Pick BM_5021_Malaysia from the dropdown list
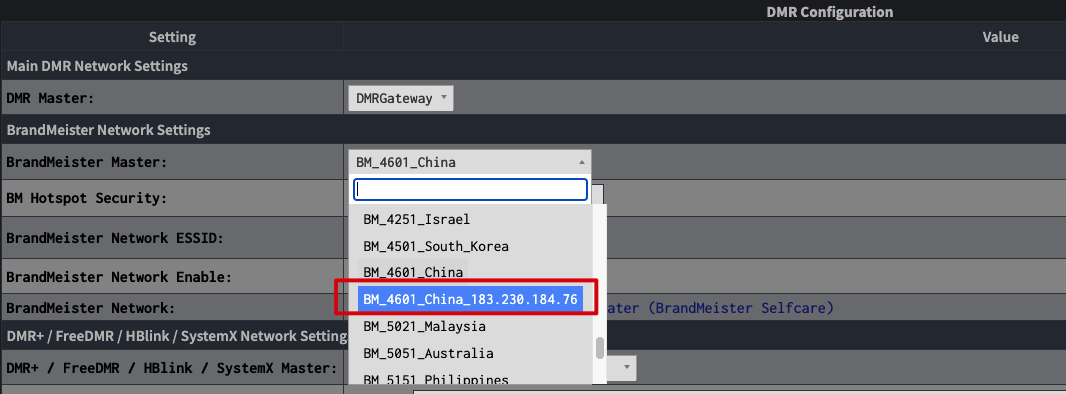The height and width of the screenshot is (394, 1066). pyautogui.click(x=424, y=326)
